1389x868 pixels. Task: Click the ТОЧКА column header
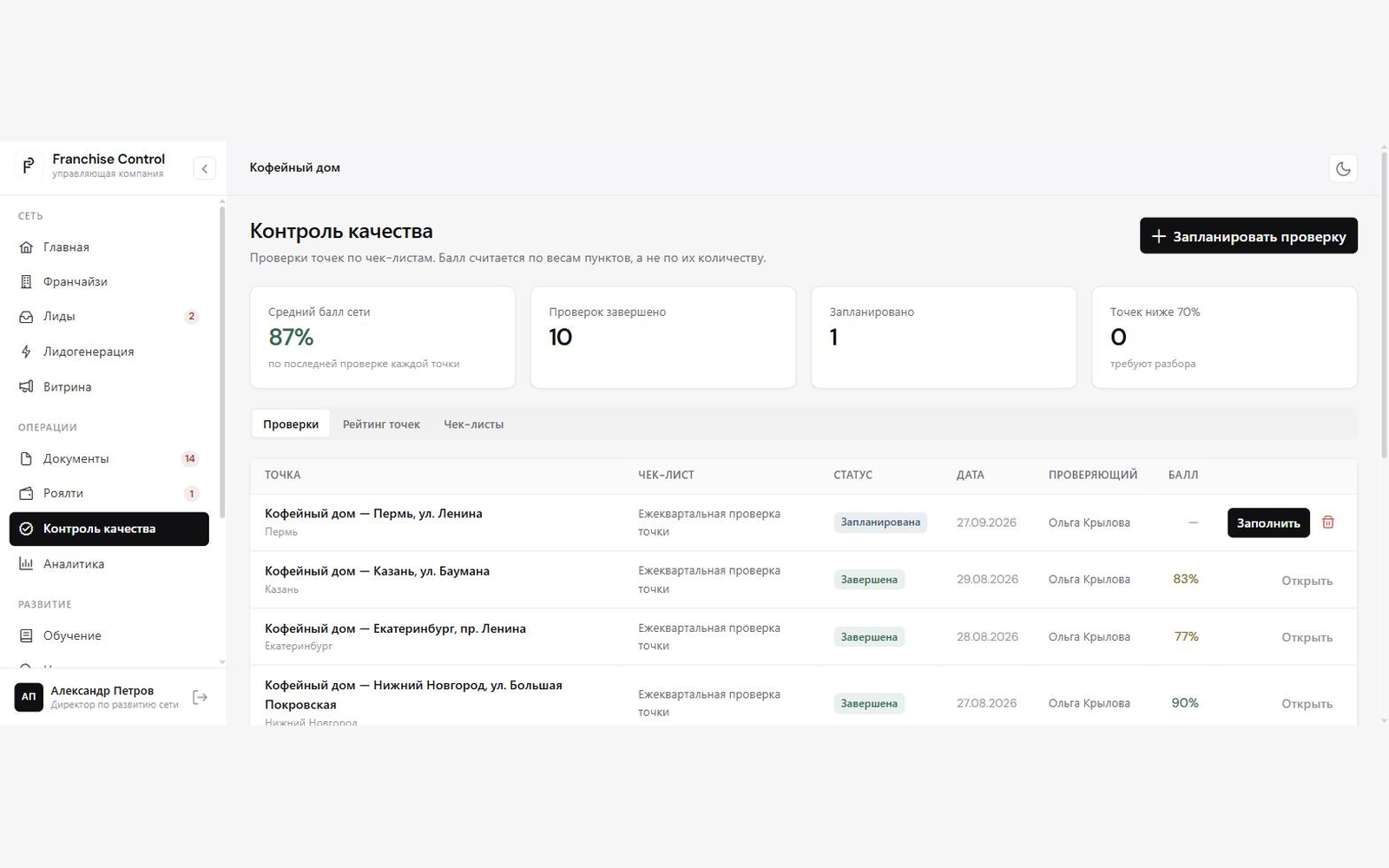coord(283,475)
